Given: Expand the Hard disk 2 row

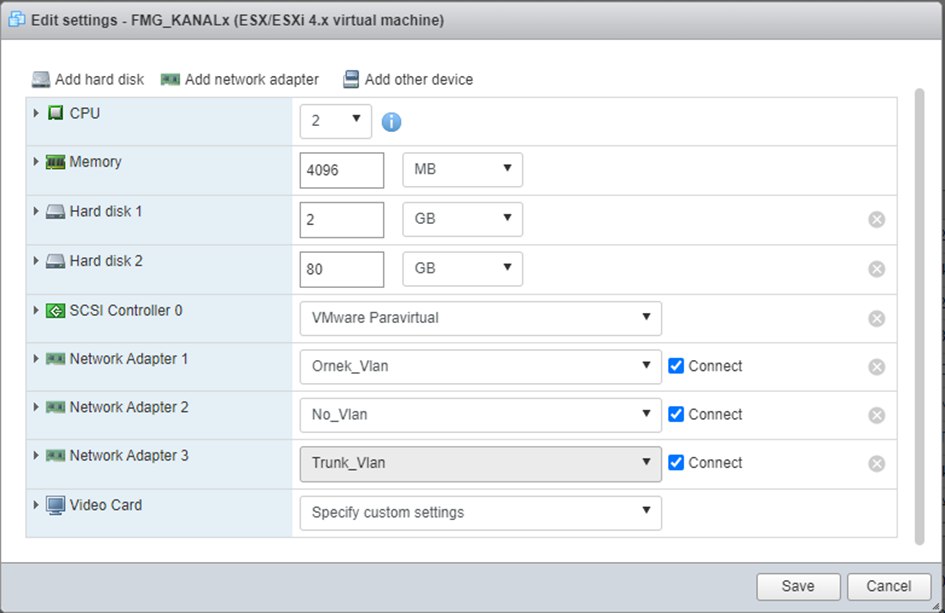Looking at the screenshot, I should (x=36, y=261).
